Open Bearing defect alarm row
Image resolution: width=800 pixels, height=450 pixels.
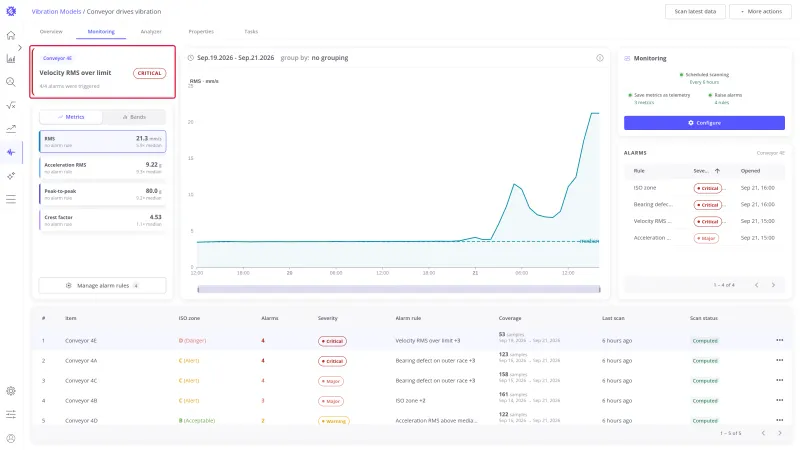704,205
